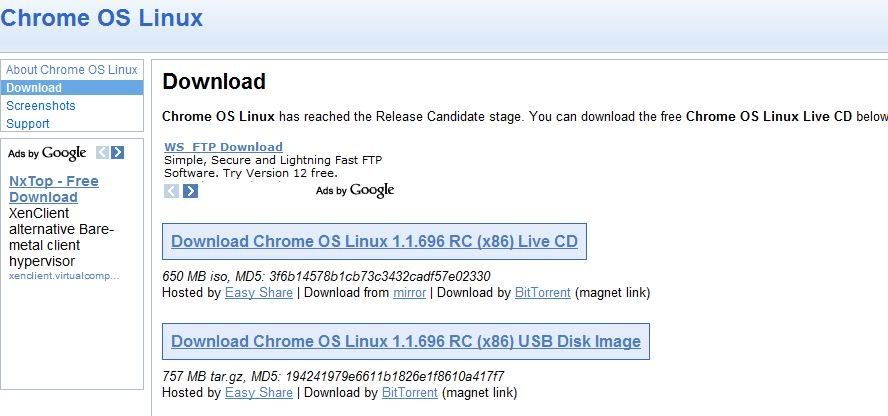Image resolution: width=888 pixels, height=416 pixels.
Task: Open the Support page
Action: click(28, 123)
